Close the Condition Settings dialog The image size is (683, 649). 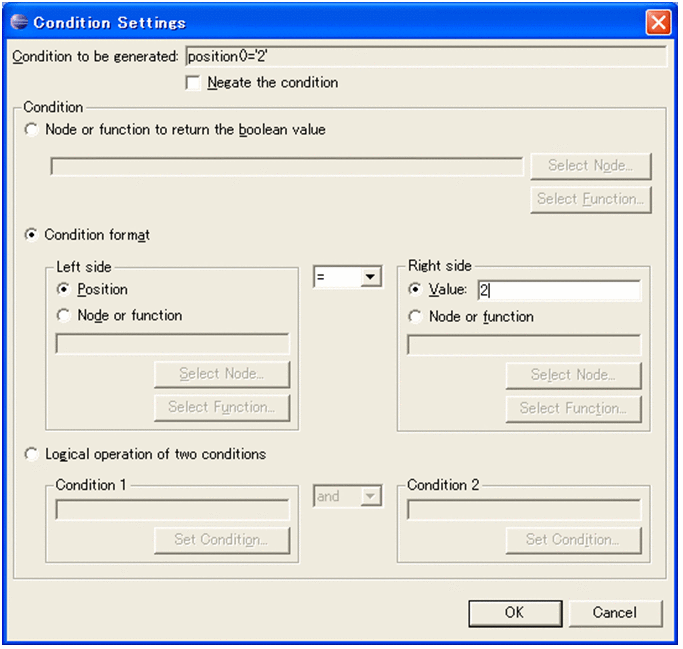coord(657,22)
